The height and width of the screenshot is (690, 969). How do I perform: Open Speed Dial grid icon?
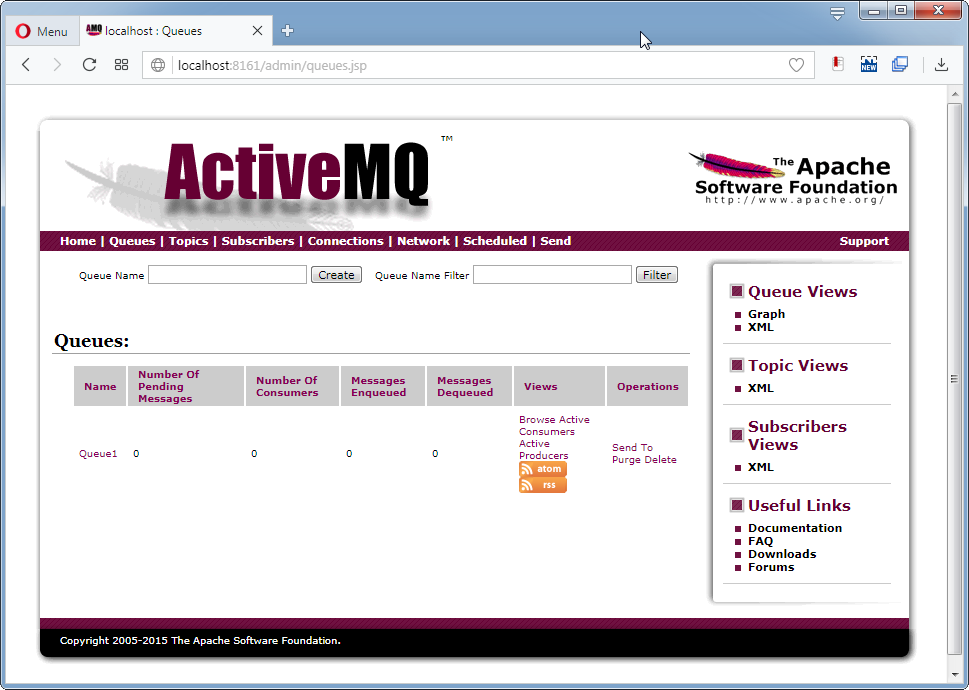coord(122,65)
